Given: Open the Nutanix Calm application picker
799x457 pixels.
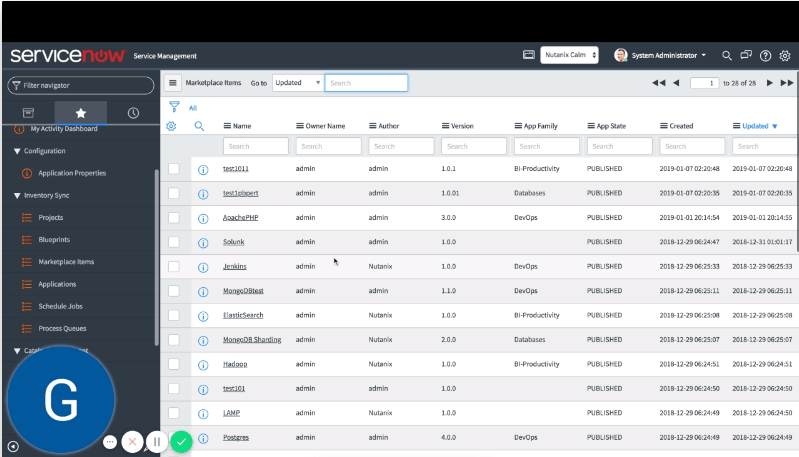Looking at the screenshot, I should [570, 55].
